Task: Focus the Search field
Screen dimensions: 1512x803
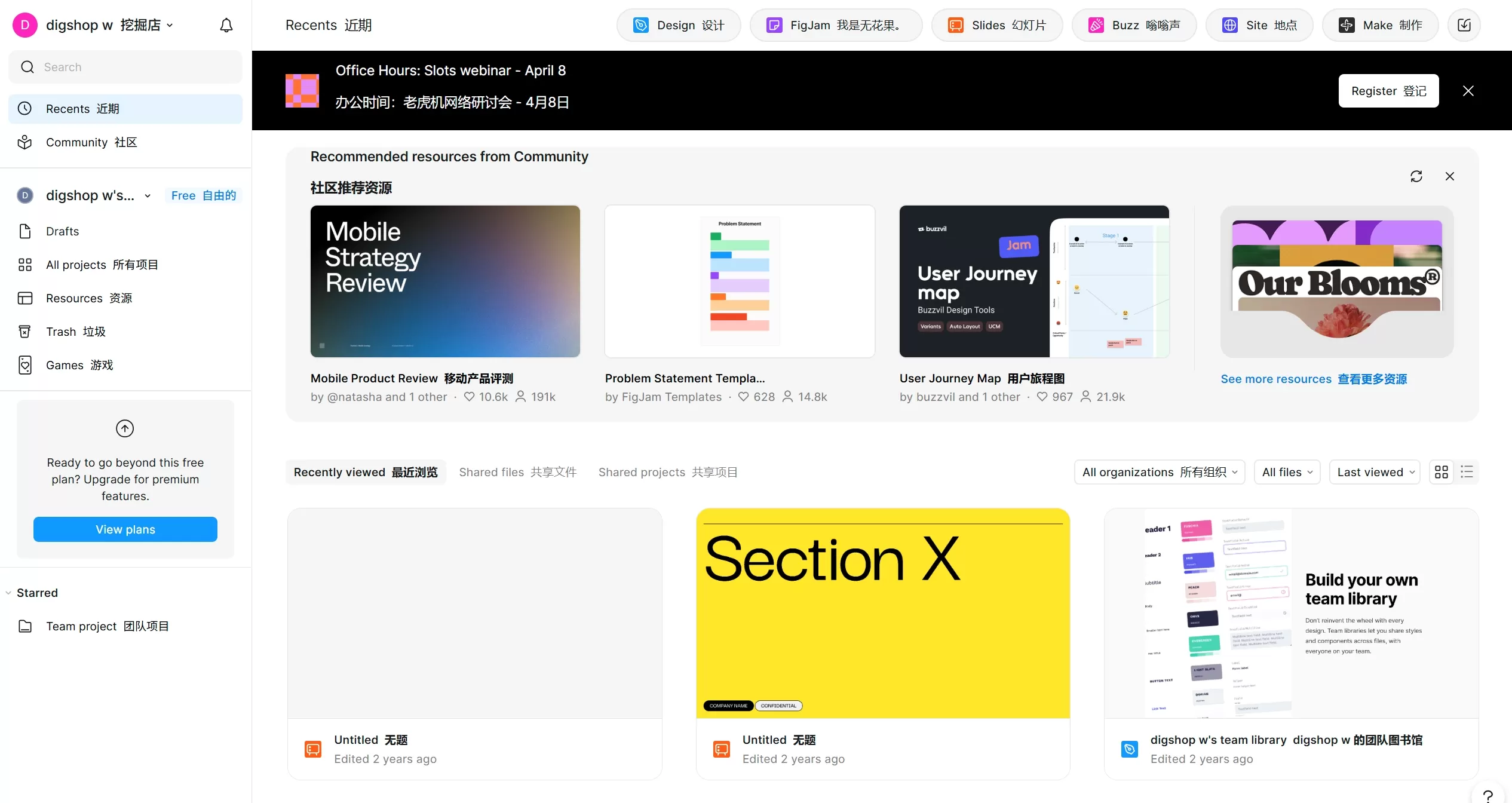Action: click(125, 67)
